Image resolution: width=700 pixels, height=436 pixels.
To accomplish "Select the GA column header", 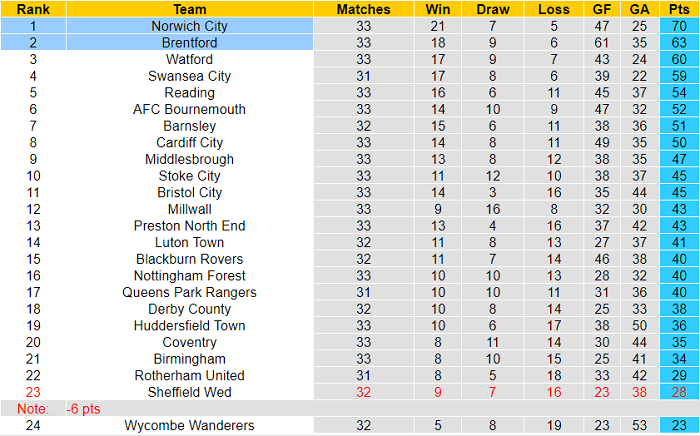I will click(x=640, y=9).
